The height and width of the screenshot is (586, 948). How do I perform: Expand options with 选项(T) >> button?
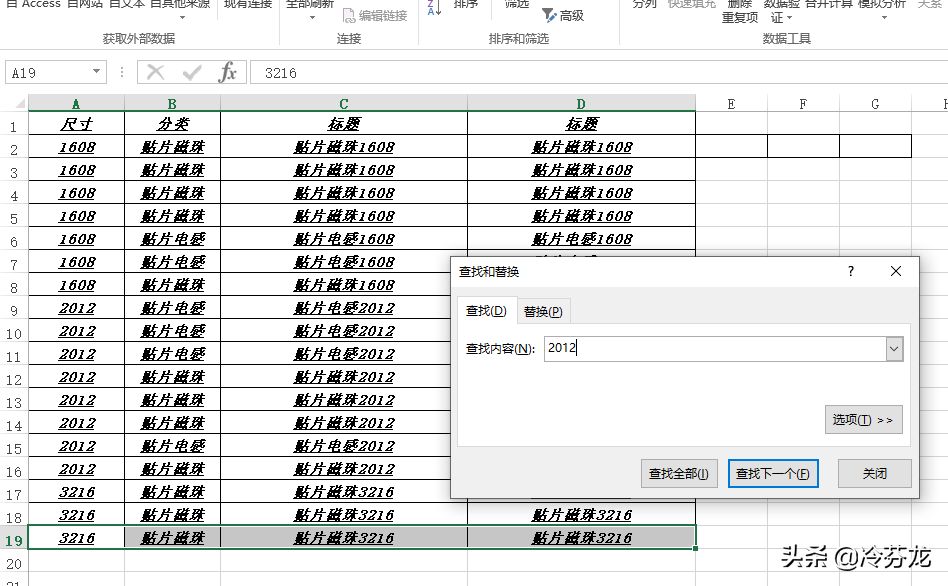(863, 420)
